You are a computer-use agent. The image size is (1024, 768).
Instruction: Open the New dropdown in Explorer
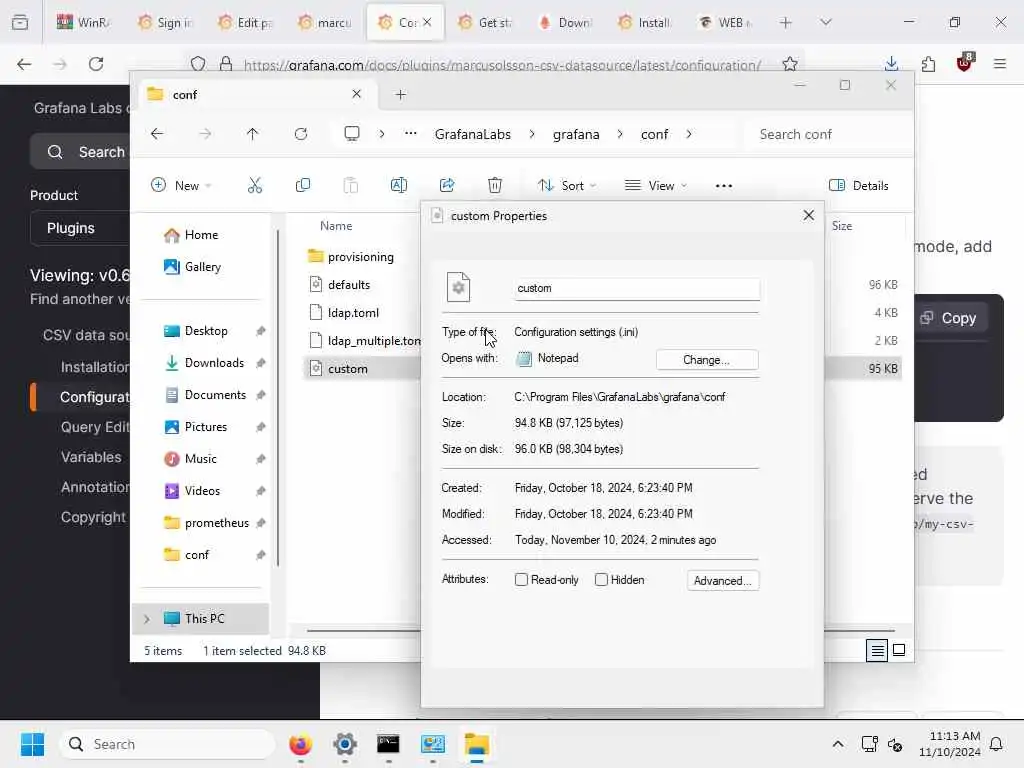[x=180, y=185]
